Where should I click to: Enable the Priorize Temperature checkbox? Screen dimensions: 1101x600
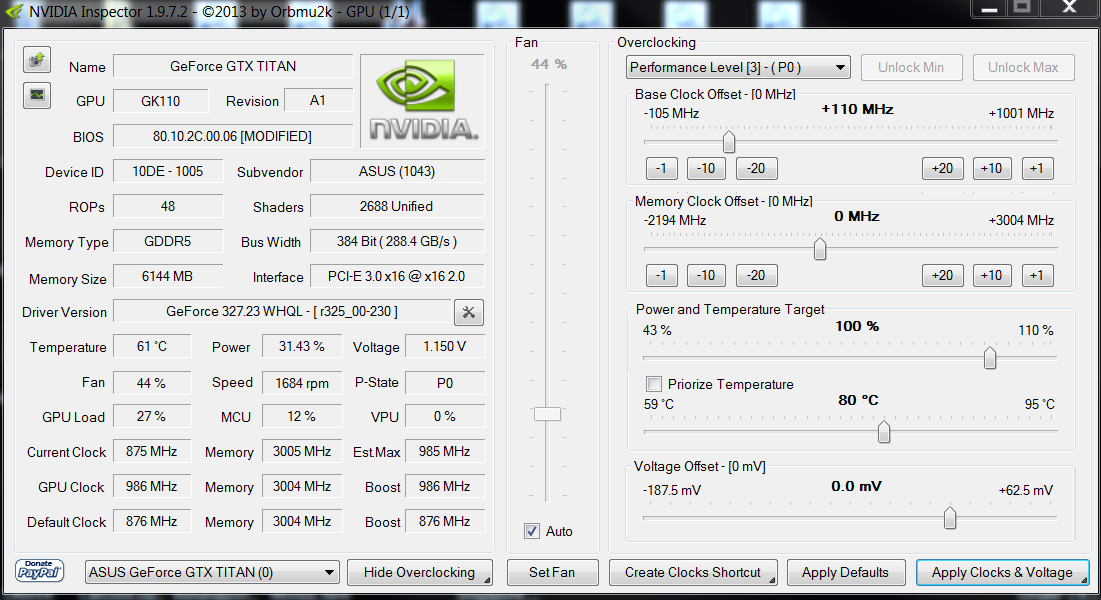pyautogui.click(x=653, y=384)
